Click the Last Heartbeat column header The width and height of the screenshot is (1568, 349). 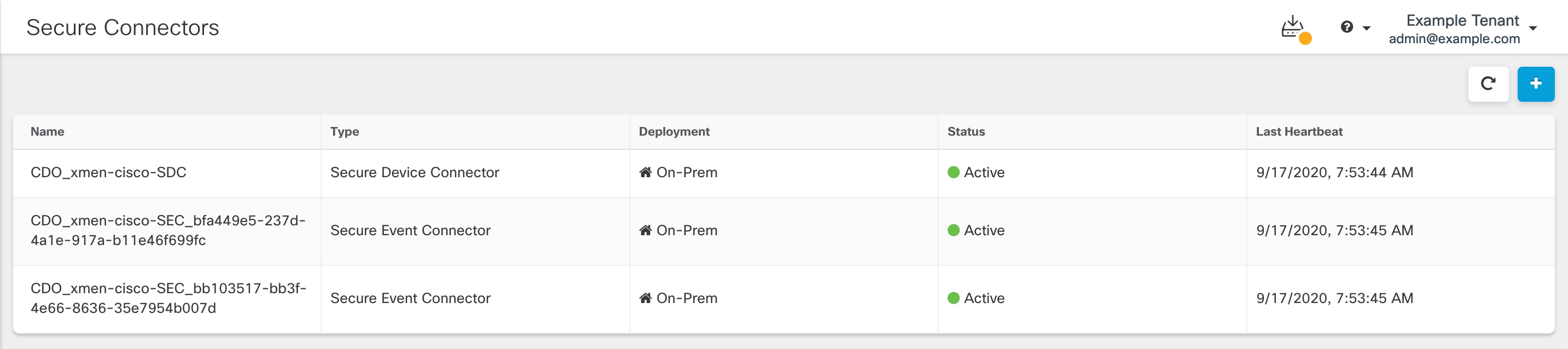click(x=1299, y=132)
